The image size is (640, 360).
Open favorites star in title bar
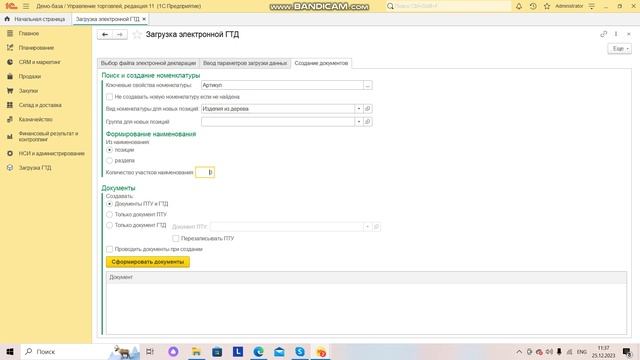pyautogui.click(x=547, y=6)
